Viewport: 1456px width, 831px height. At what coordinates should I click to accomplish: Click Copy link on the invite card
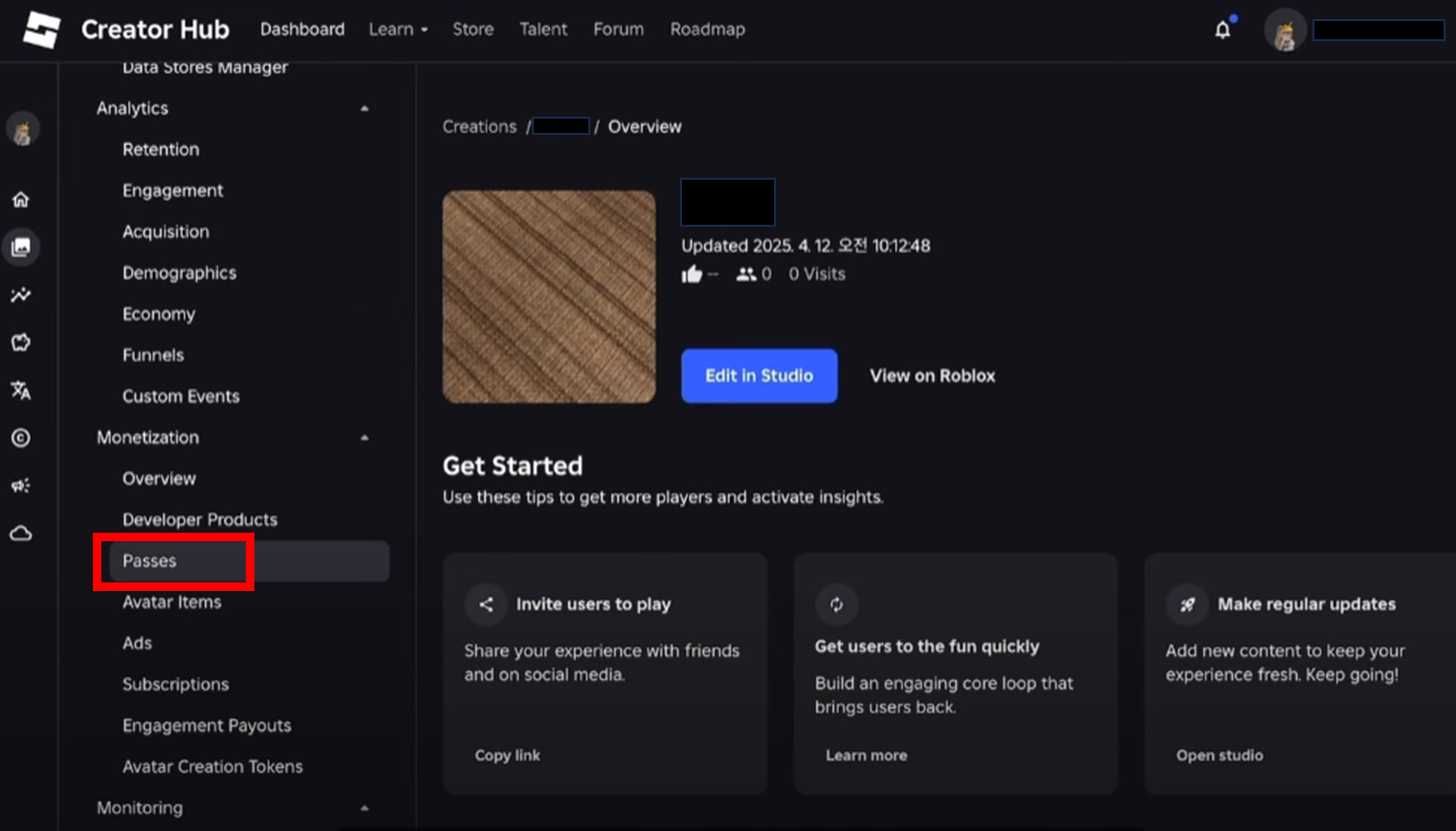point(507,755)
